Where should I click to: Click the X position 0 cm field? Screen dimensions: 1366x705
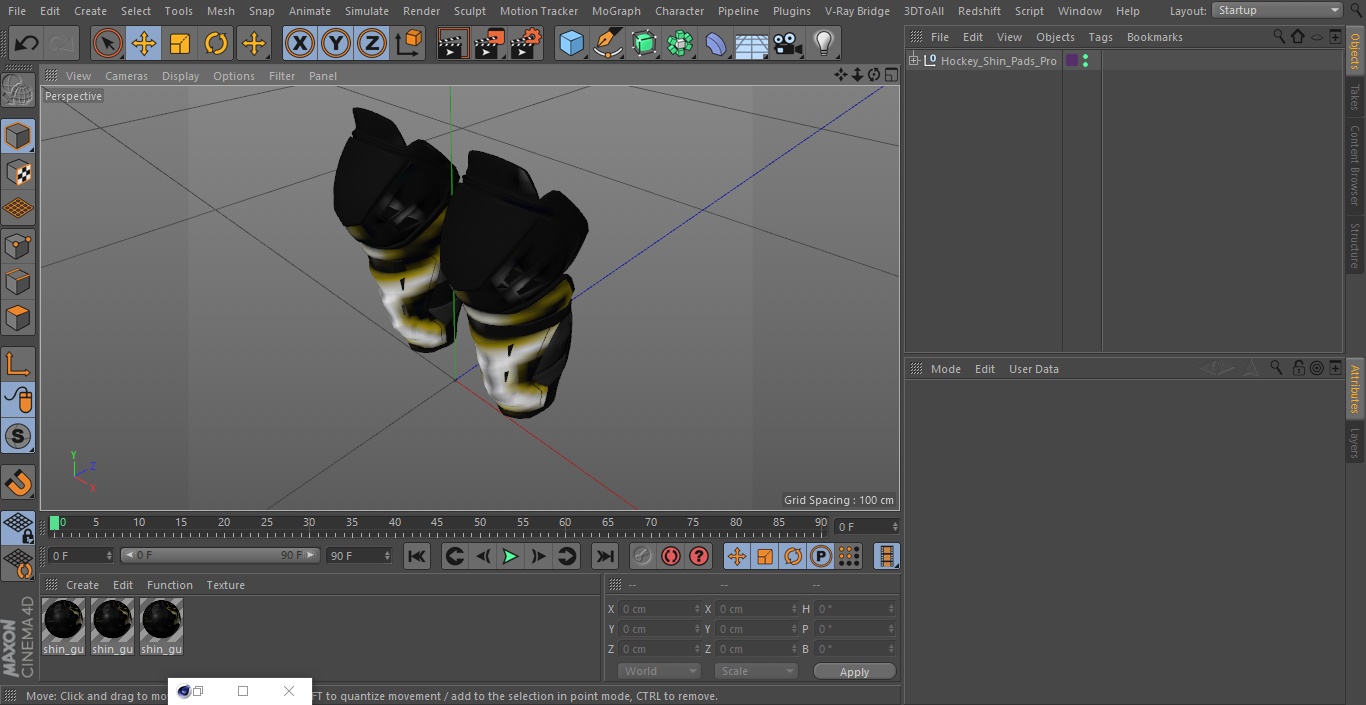pyautogui.click(x=659, y=609)
